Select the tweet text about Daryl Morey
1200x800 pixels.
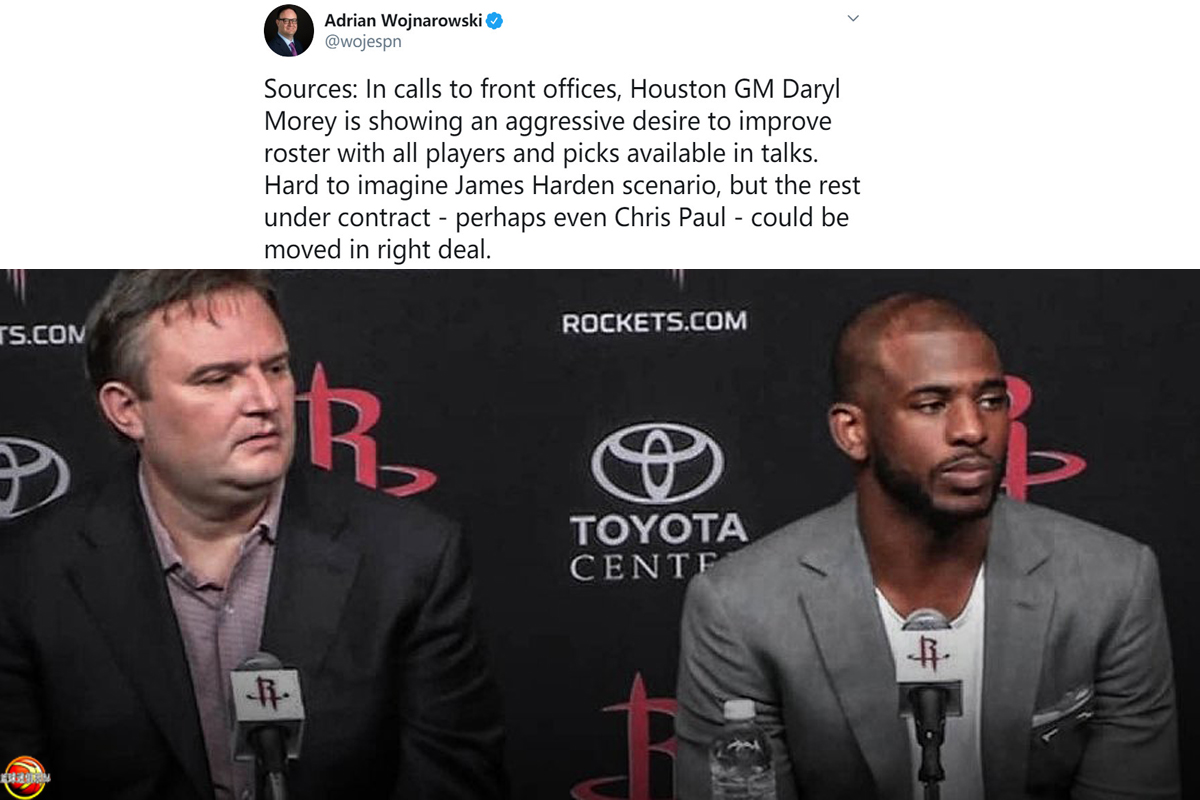coord(562,169)
